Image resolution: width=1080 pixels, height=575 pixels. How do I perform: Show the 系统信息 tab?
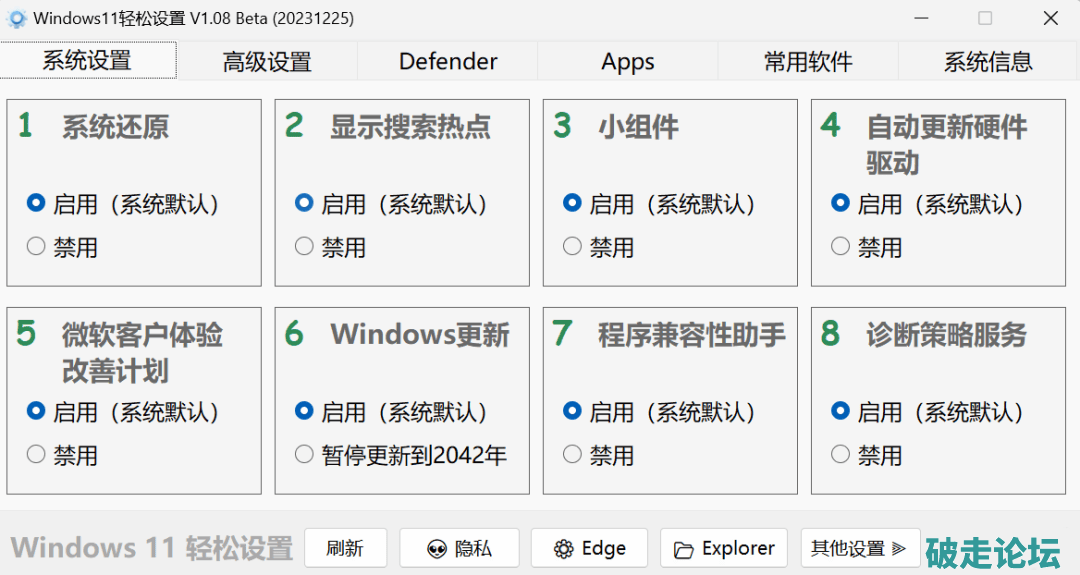988,62
